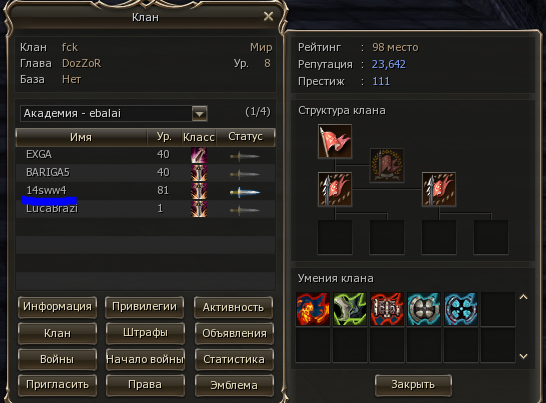Click the Закрыть button

tap(413, 385)
